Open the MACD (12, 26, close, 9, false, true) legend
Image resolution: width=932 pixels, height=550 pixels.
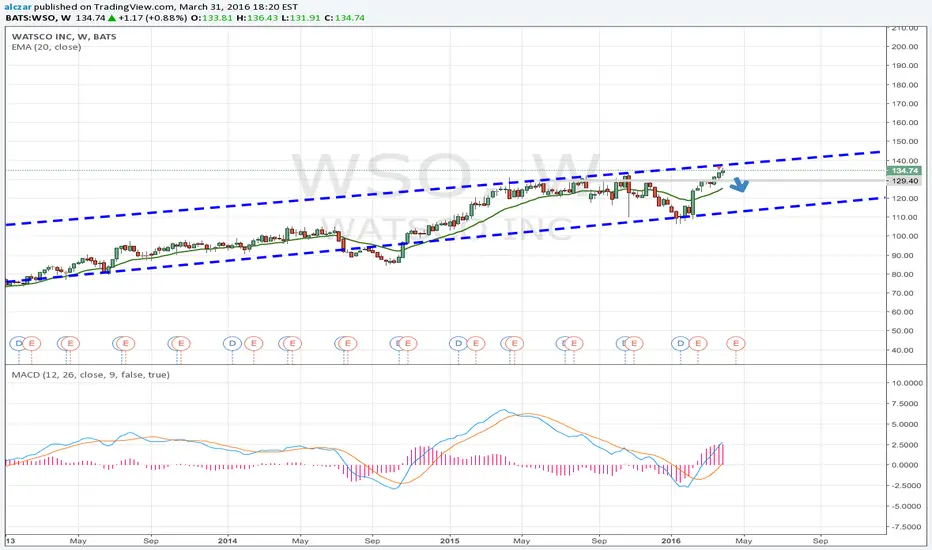90,375
